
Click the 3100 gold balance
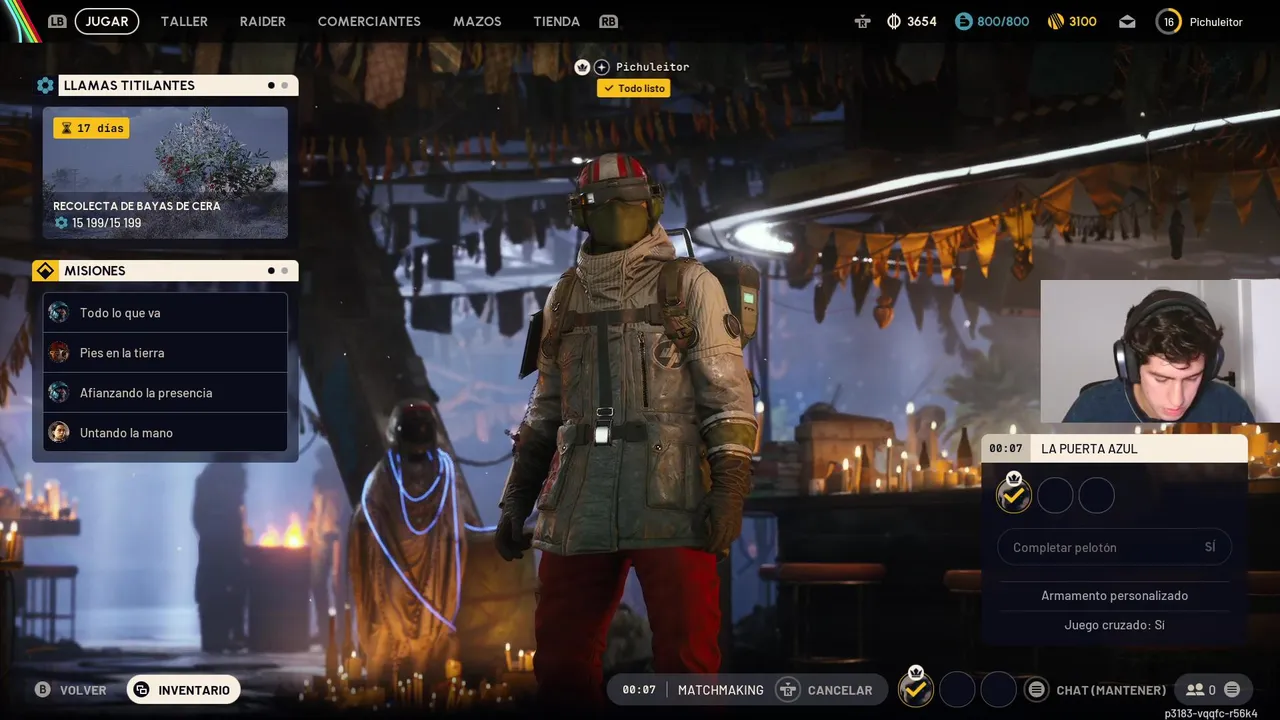(1083, 21)
